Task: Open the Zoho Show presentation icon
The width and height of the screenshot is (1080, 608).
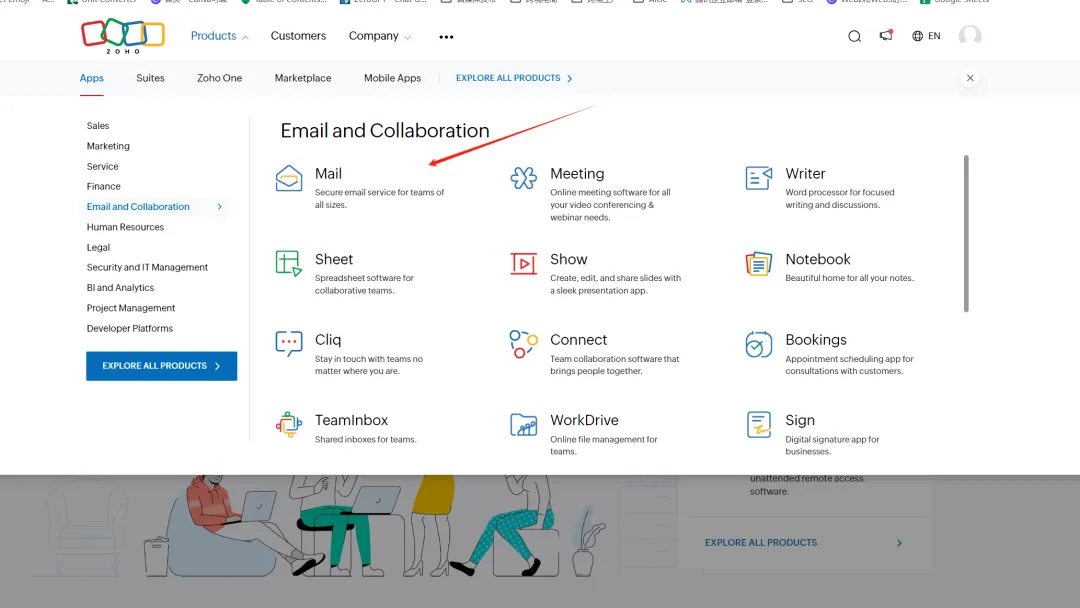Action: point(524,264)
